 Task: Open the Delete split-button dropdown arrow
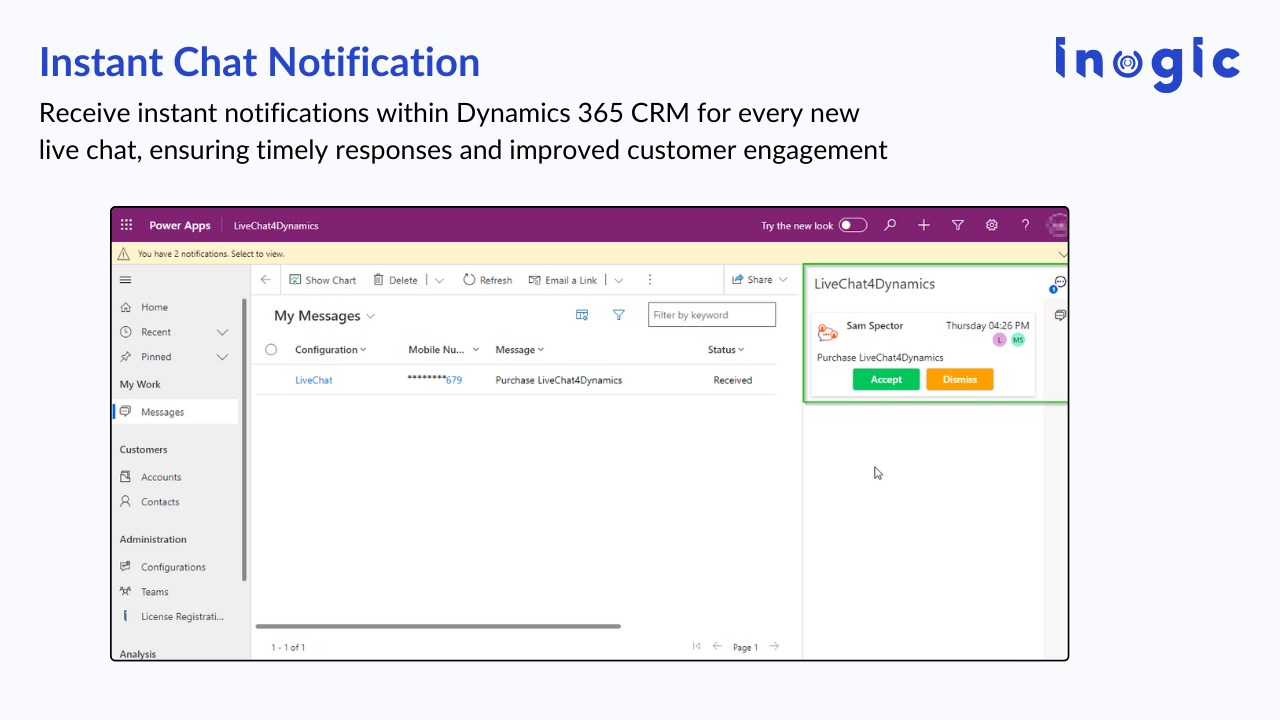click(x=439, y=280)
